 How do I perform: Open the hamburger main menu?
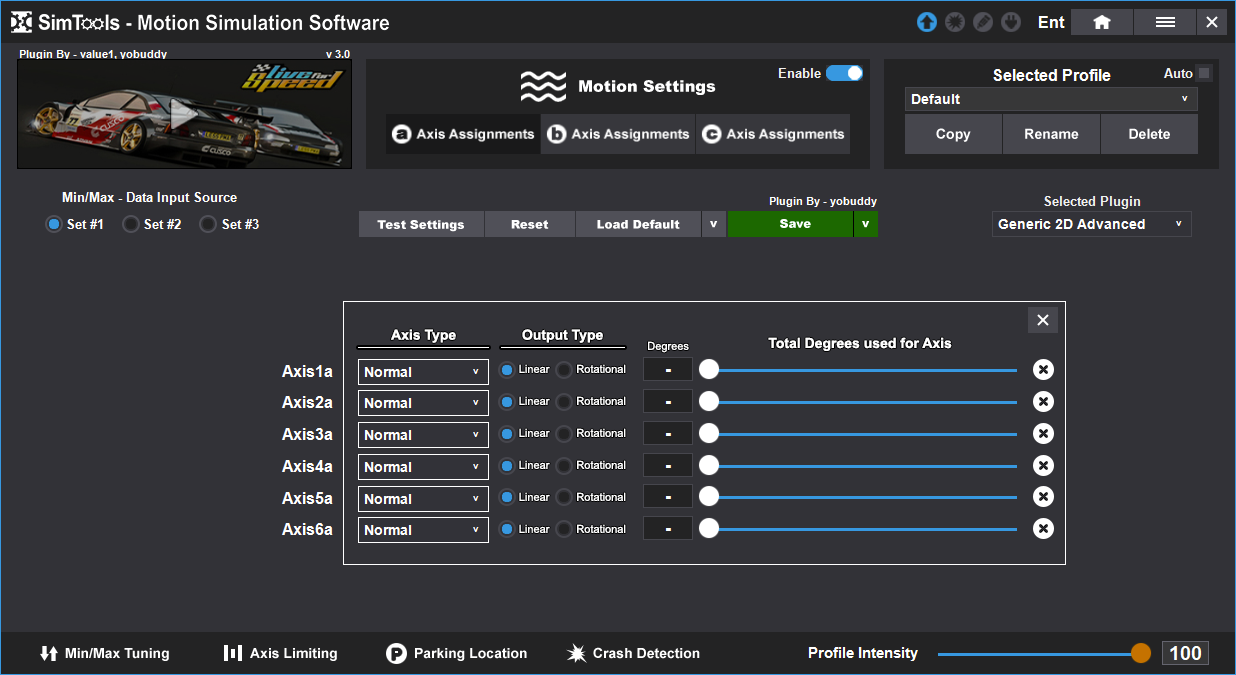pyautogui.click(x=1165, y=22)
